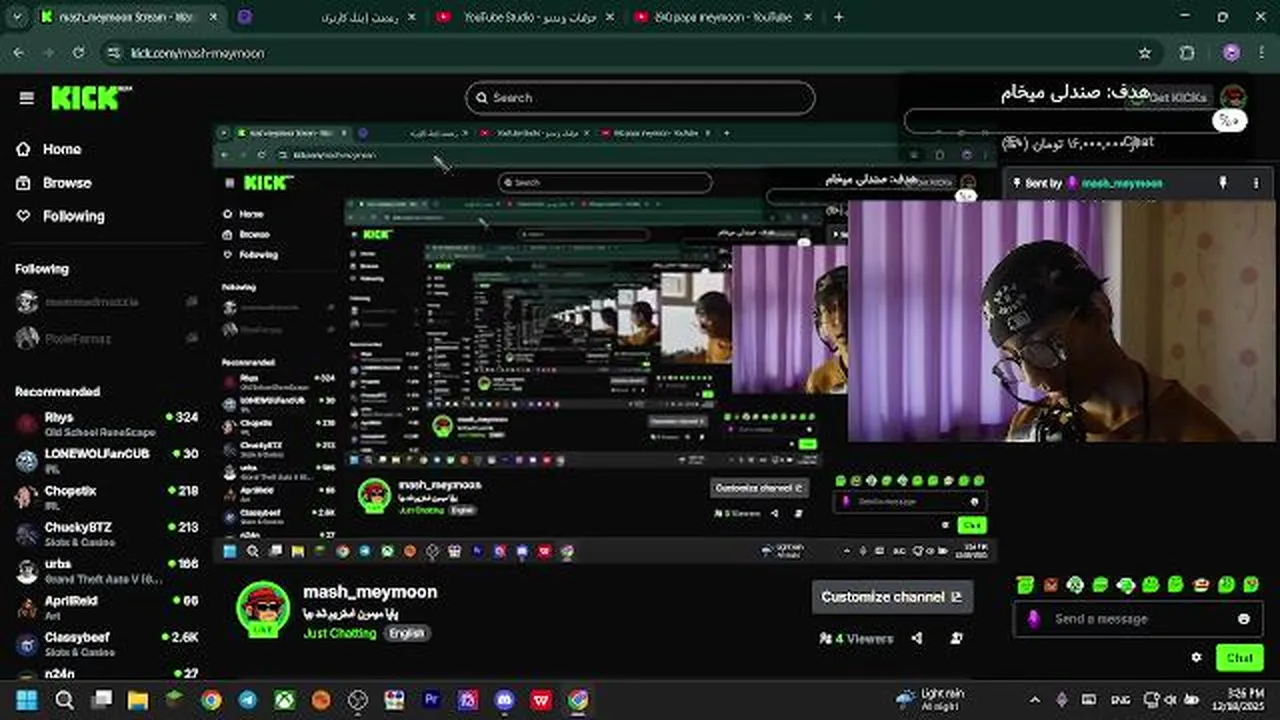This screenshot has width=1280, height=720.
Task: Open the emoji picker in chat box
Action: tap(1244, 619)
